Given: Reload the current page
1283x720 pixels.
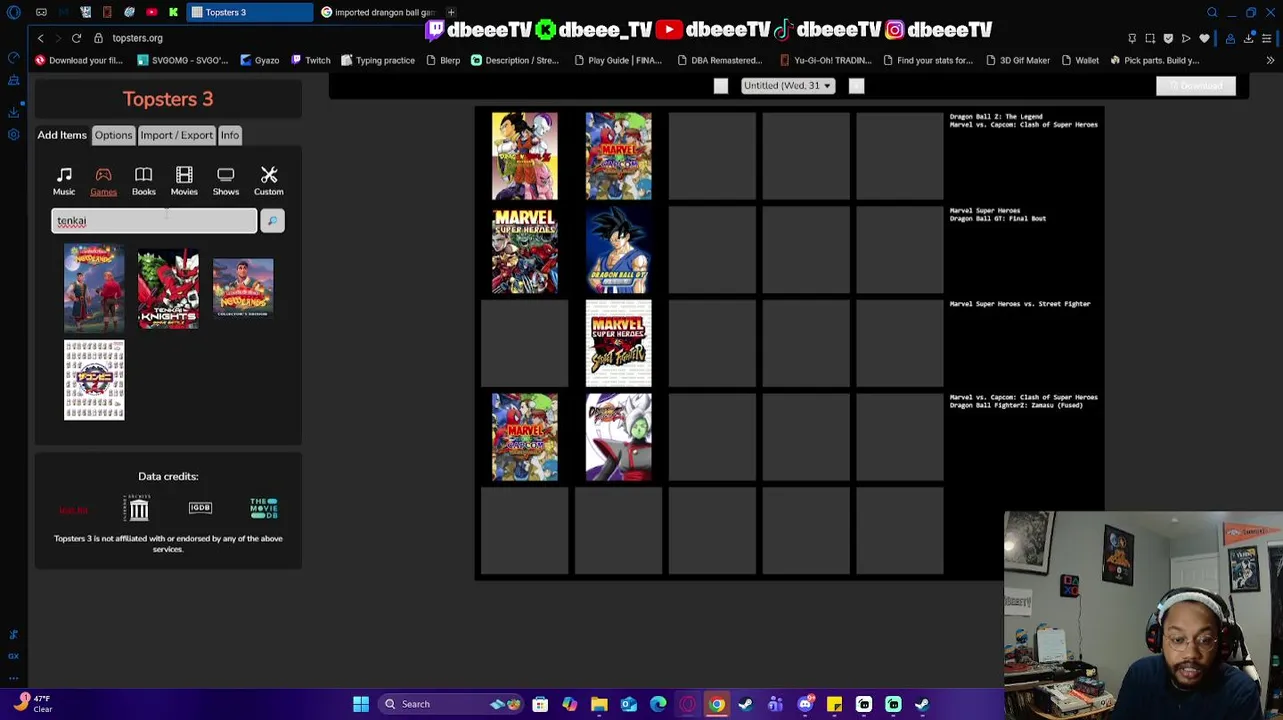Looking at the screenshot, I should click(76, 38).
